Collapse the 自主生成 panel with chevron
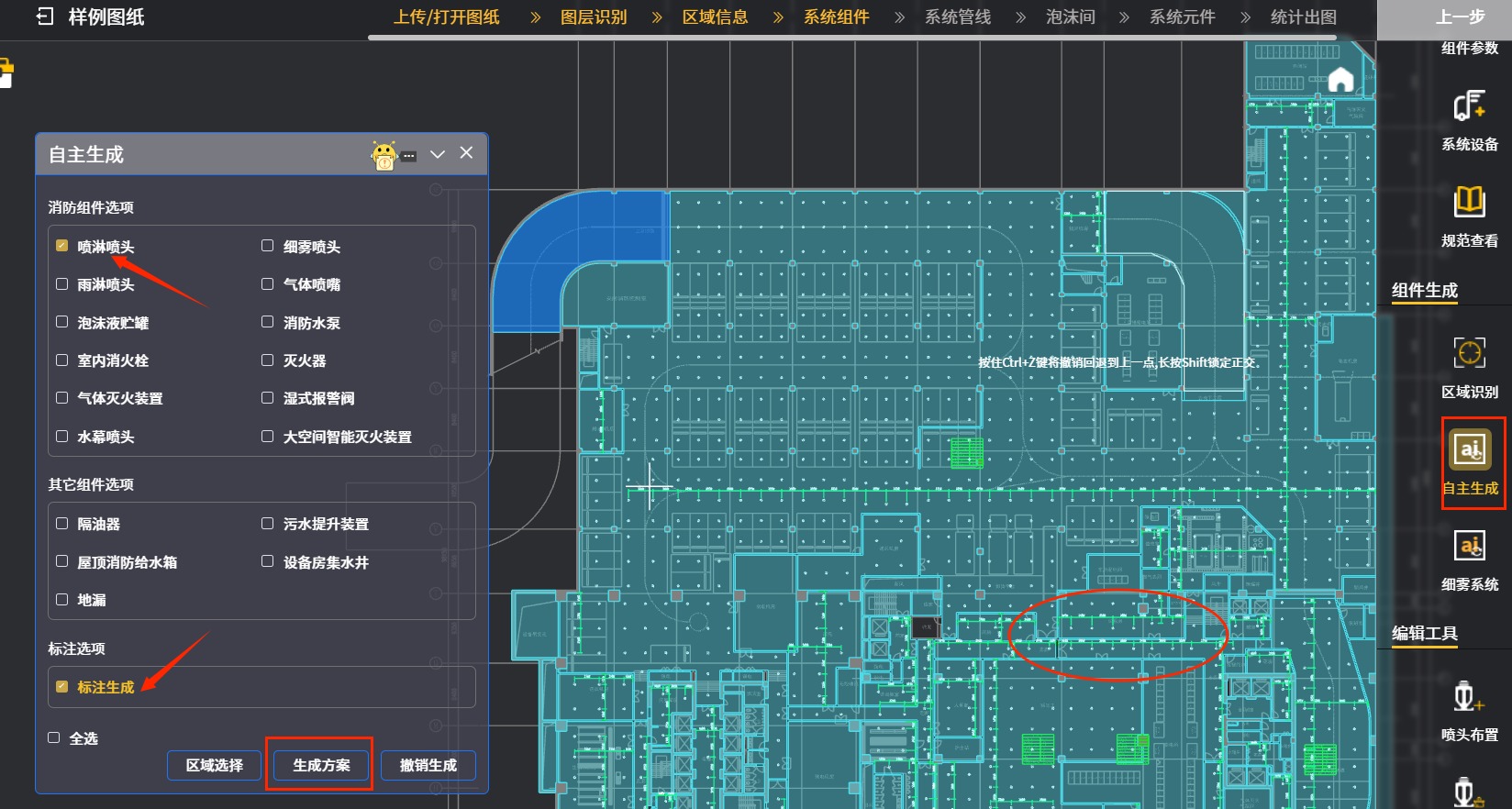The width and height of the screenshot is (1512, 809). tap(438, 154)
